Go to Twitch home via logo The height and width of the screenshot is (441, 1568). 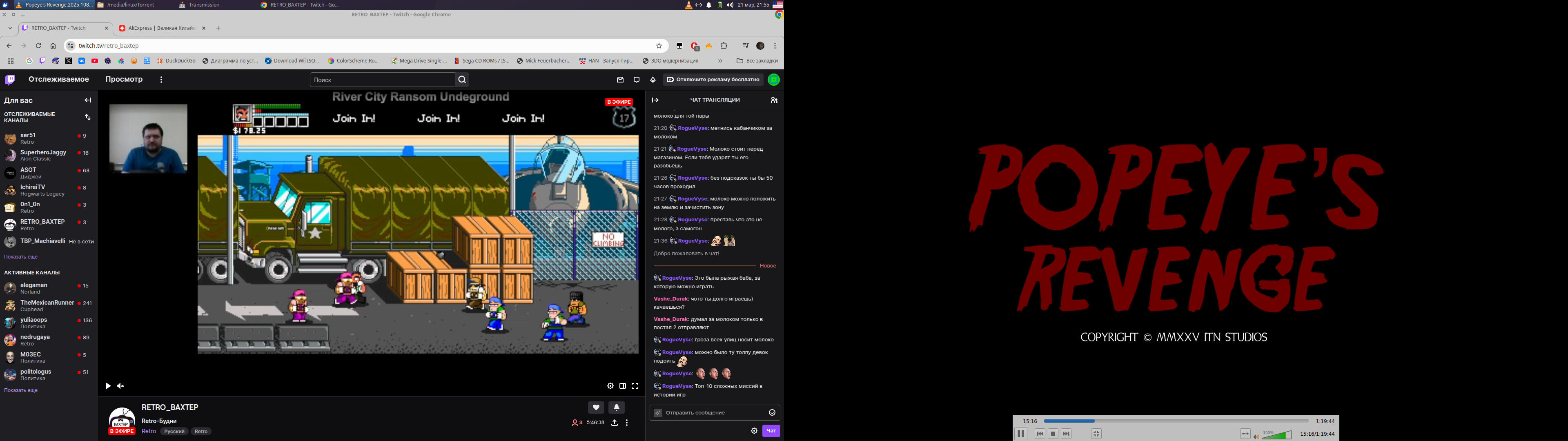(x=10, y=80)
